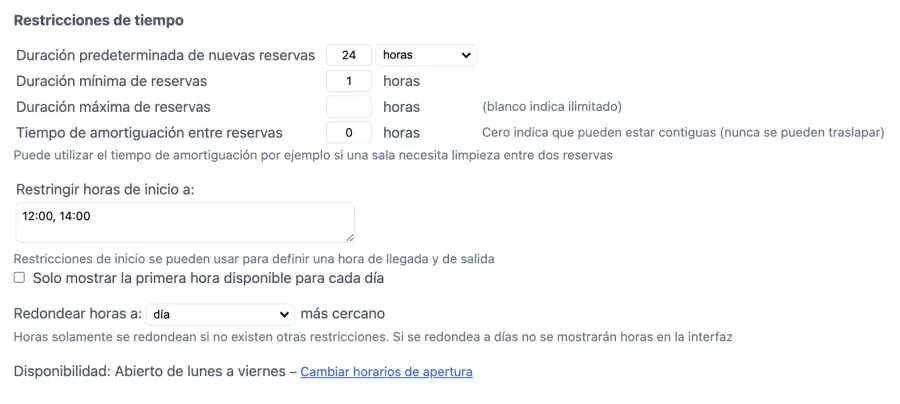Click the 'Tiempo de amortiguación entre reservas' label
Viewport: 900px width, 404px height.
point(150,132)
